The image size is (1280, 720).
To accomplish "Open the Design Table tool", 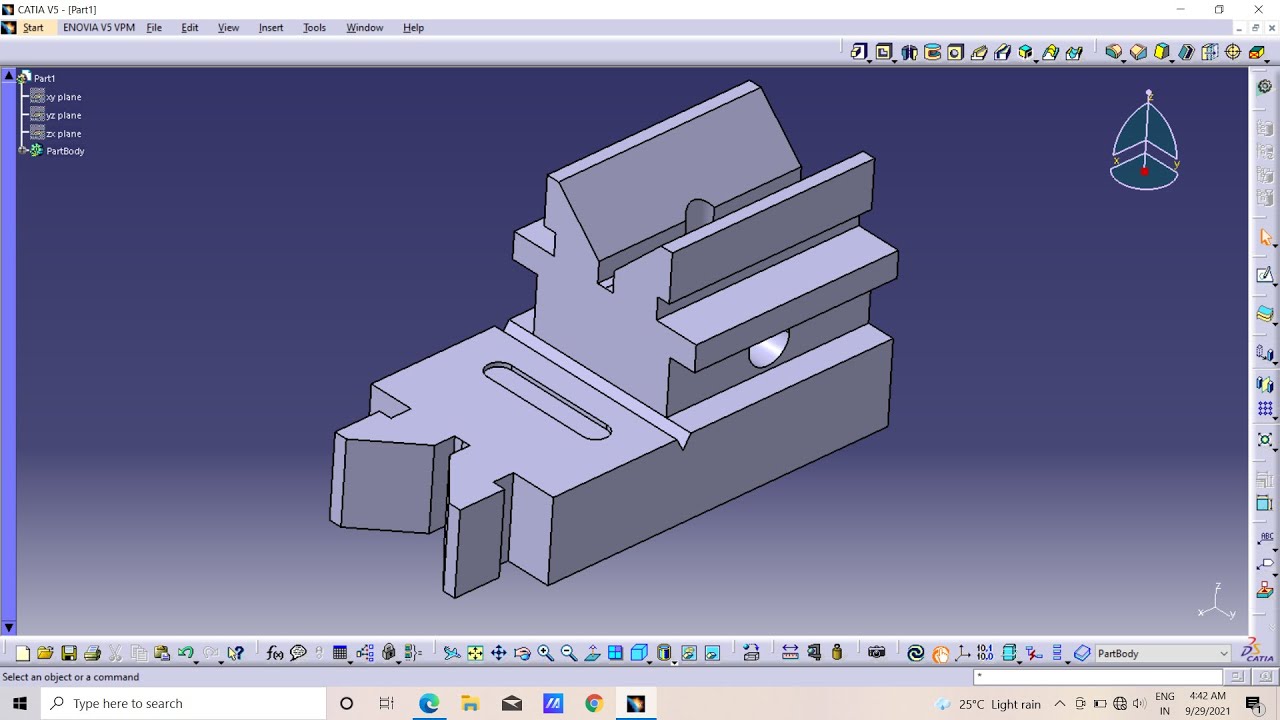I will [340, 653].
